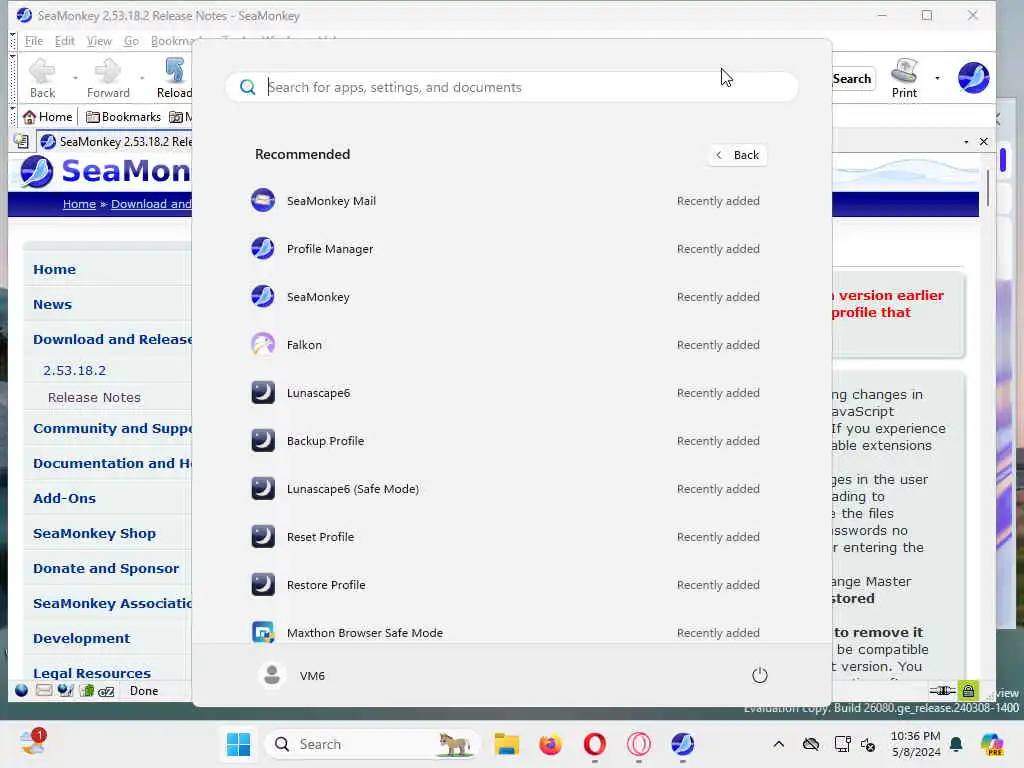This screenshot has height=768, width=1024.
Task: Open the red Opera taskbar icon
Action: [x=594, y=744]
